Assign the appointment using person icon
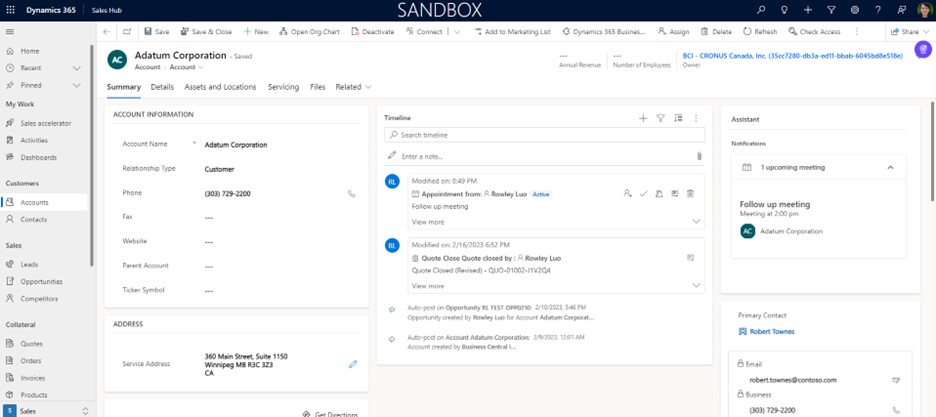This screenshot has width=936, height=417. coord(627,194)
